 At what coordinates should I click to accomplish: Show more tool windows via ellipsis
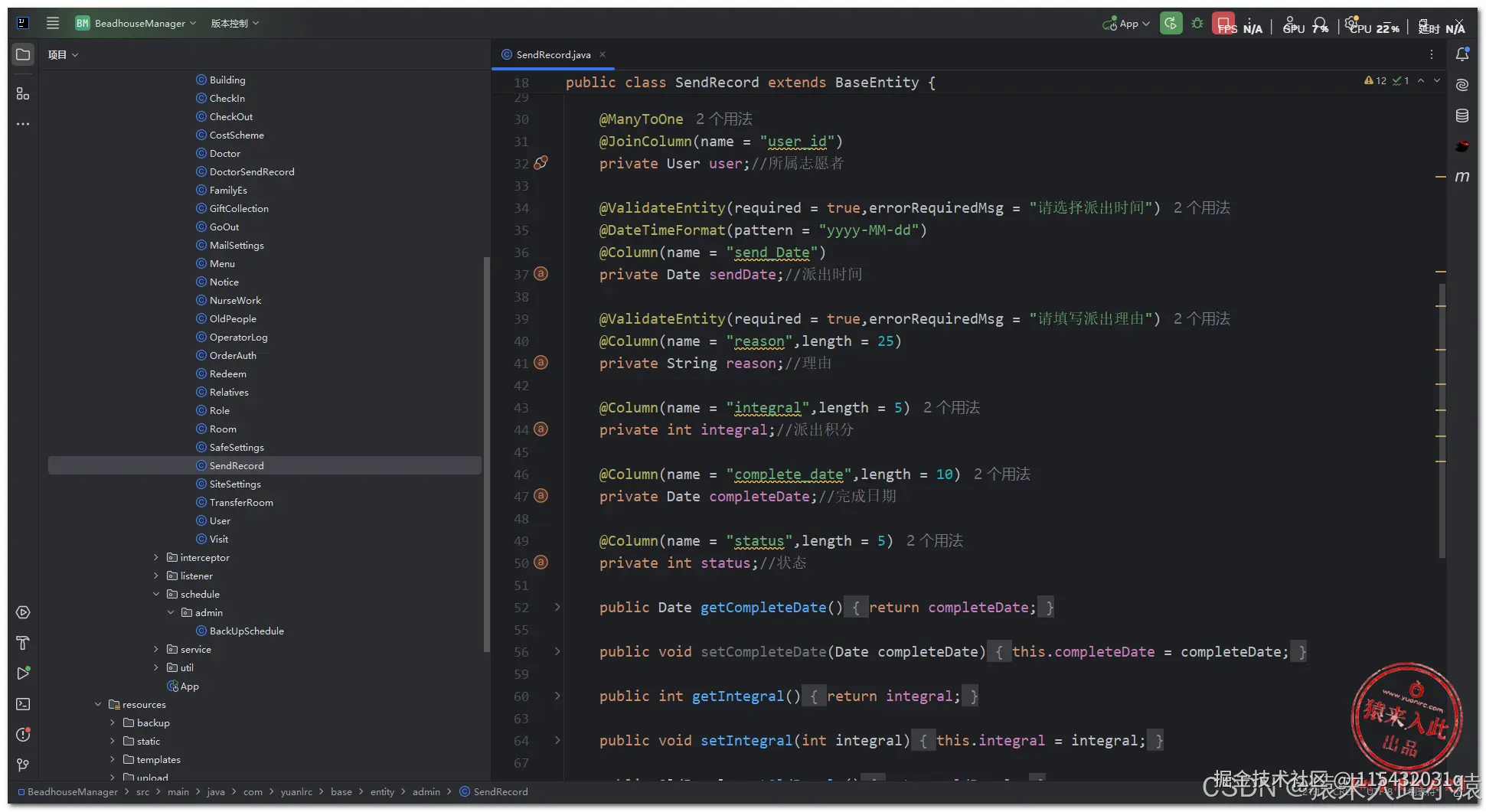(x=23, y=123)
